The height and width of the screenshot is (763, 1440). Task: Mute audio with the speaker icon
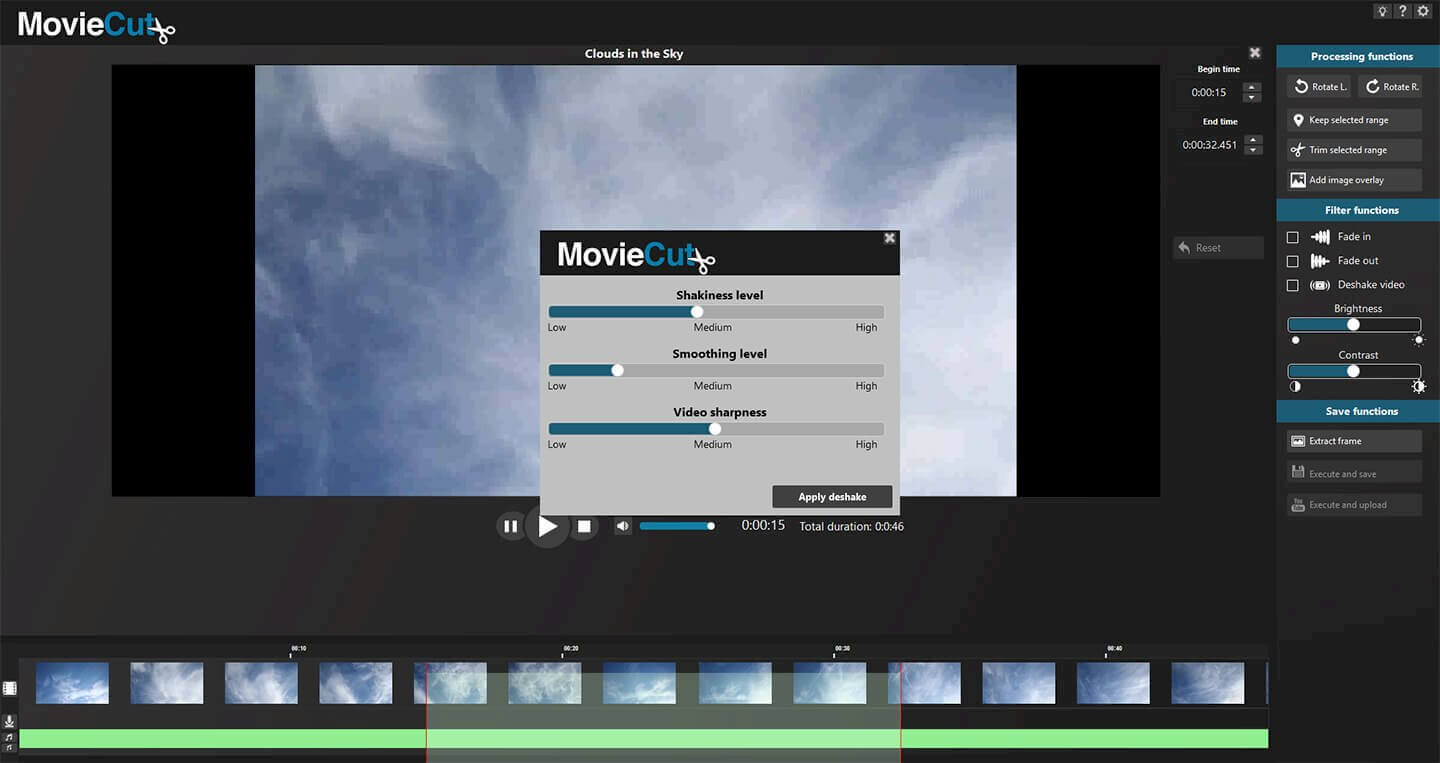tap(623, 526)
